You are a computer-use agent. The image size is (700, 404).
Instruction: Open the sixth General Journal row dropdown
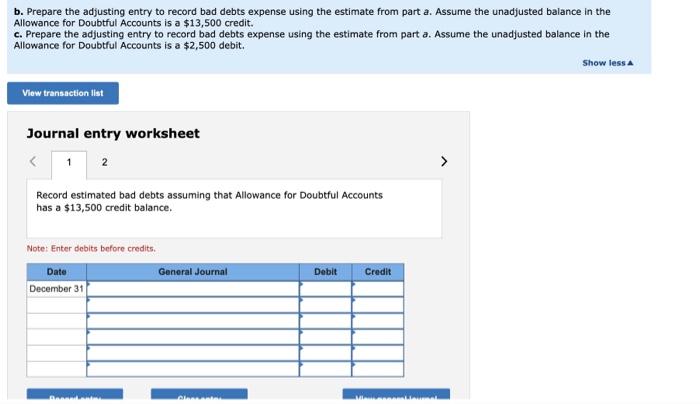pyautogui.click(x=193, y=369)
